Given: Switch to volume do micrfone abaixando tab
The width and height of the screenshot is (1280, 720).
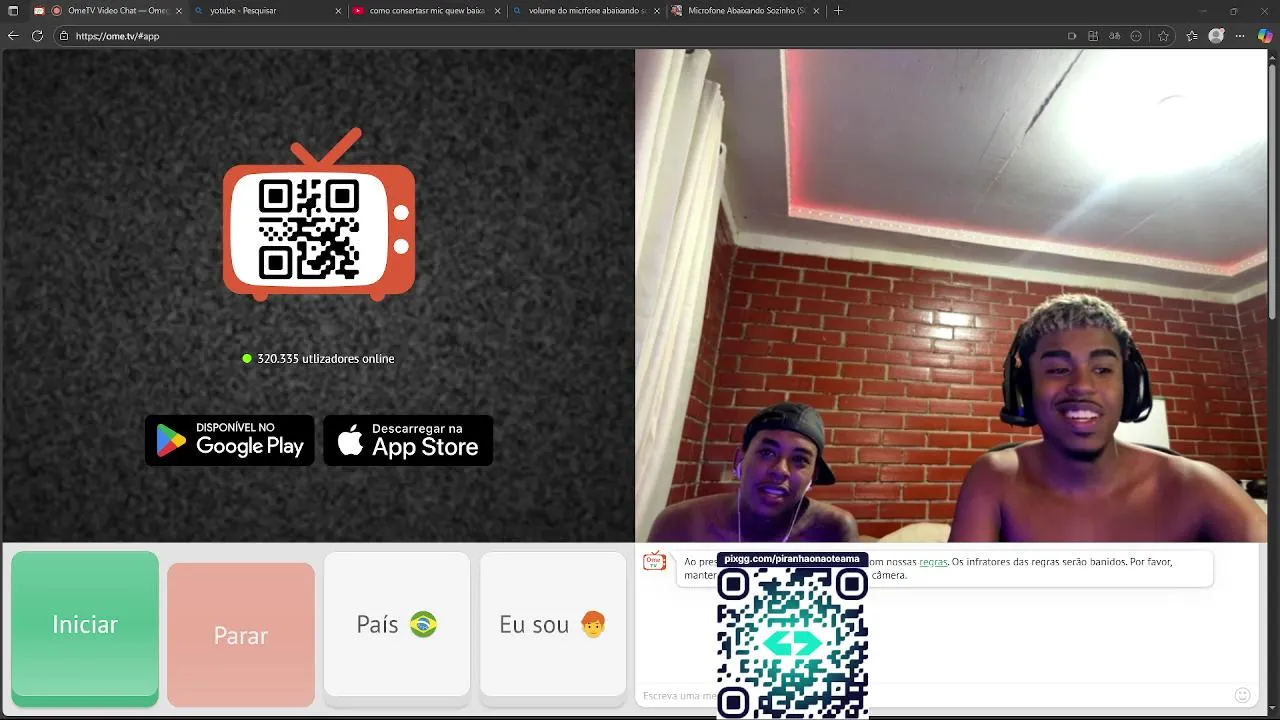Looking at the screenshot, I should 587,11.
